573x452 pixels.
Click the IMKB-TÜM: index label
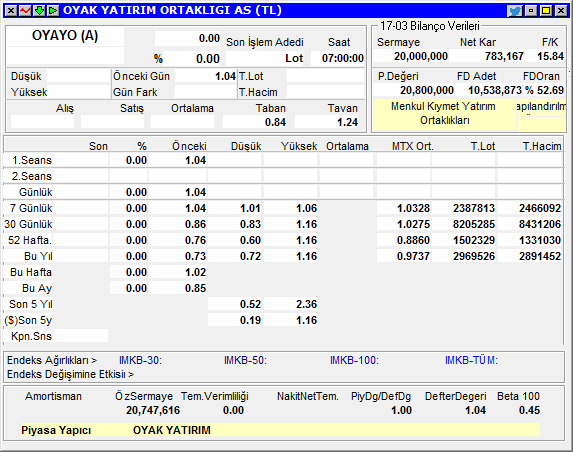pyautogui.click(x=471, y=360)
